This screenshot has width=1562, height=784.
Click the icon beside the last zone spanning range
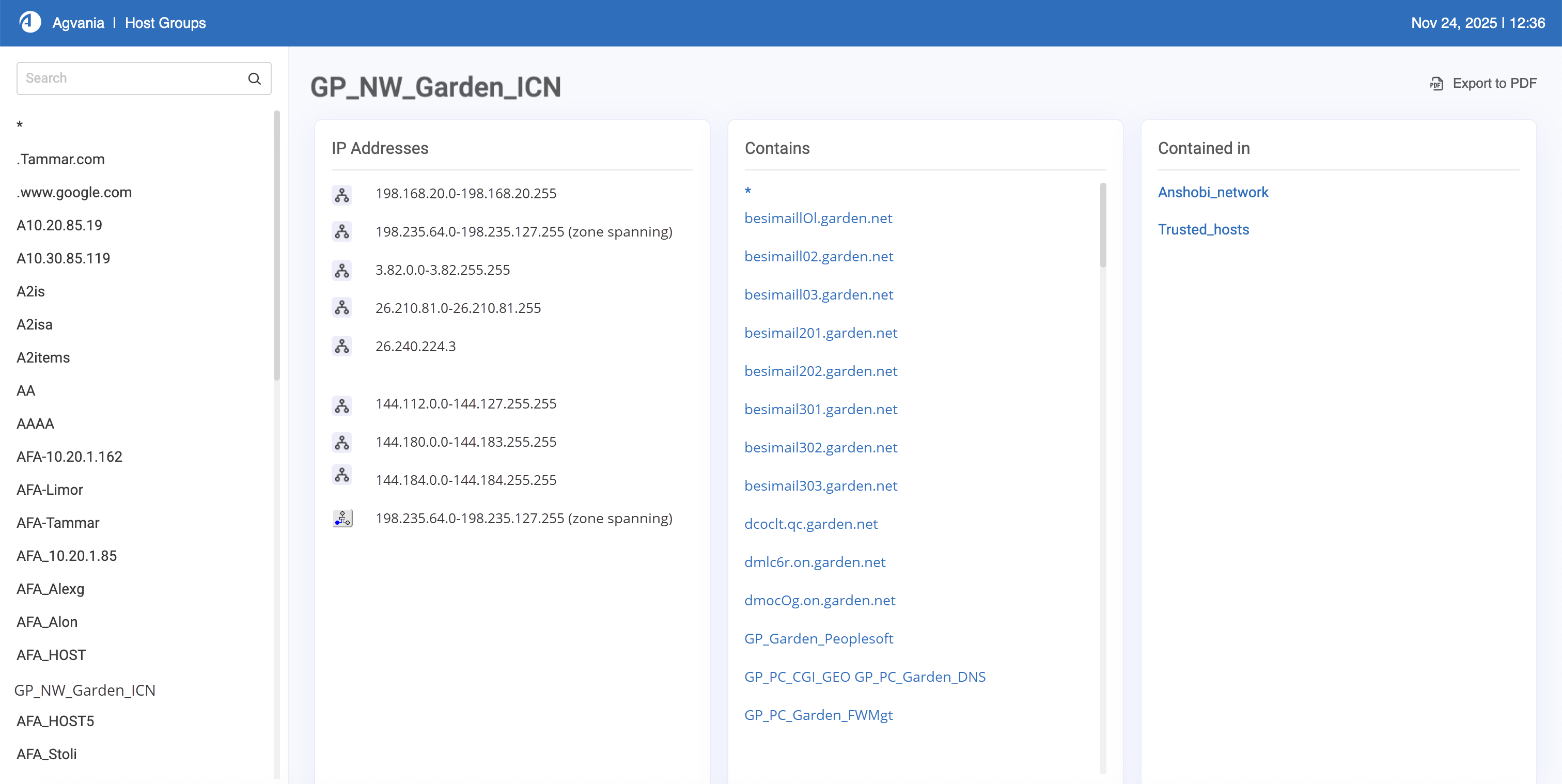342,519
